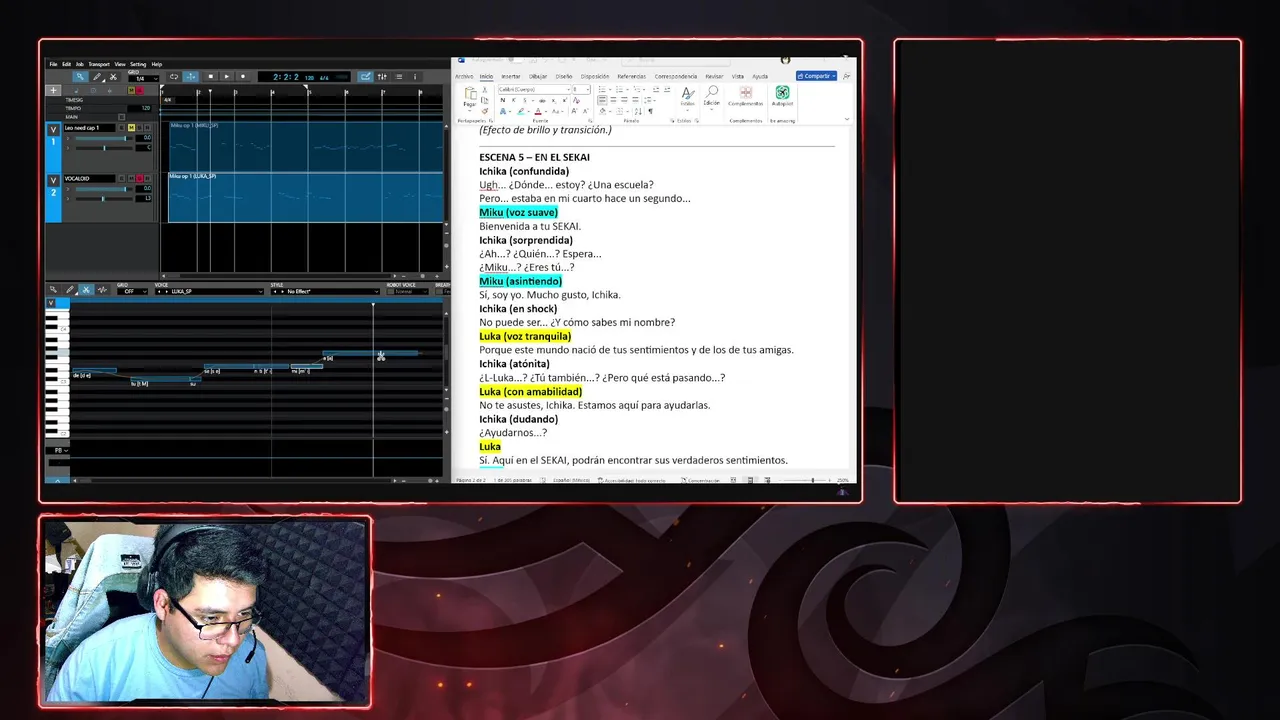
Task: Align text left in Word paragraph group
Action: click(x=602, y=100)
